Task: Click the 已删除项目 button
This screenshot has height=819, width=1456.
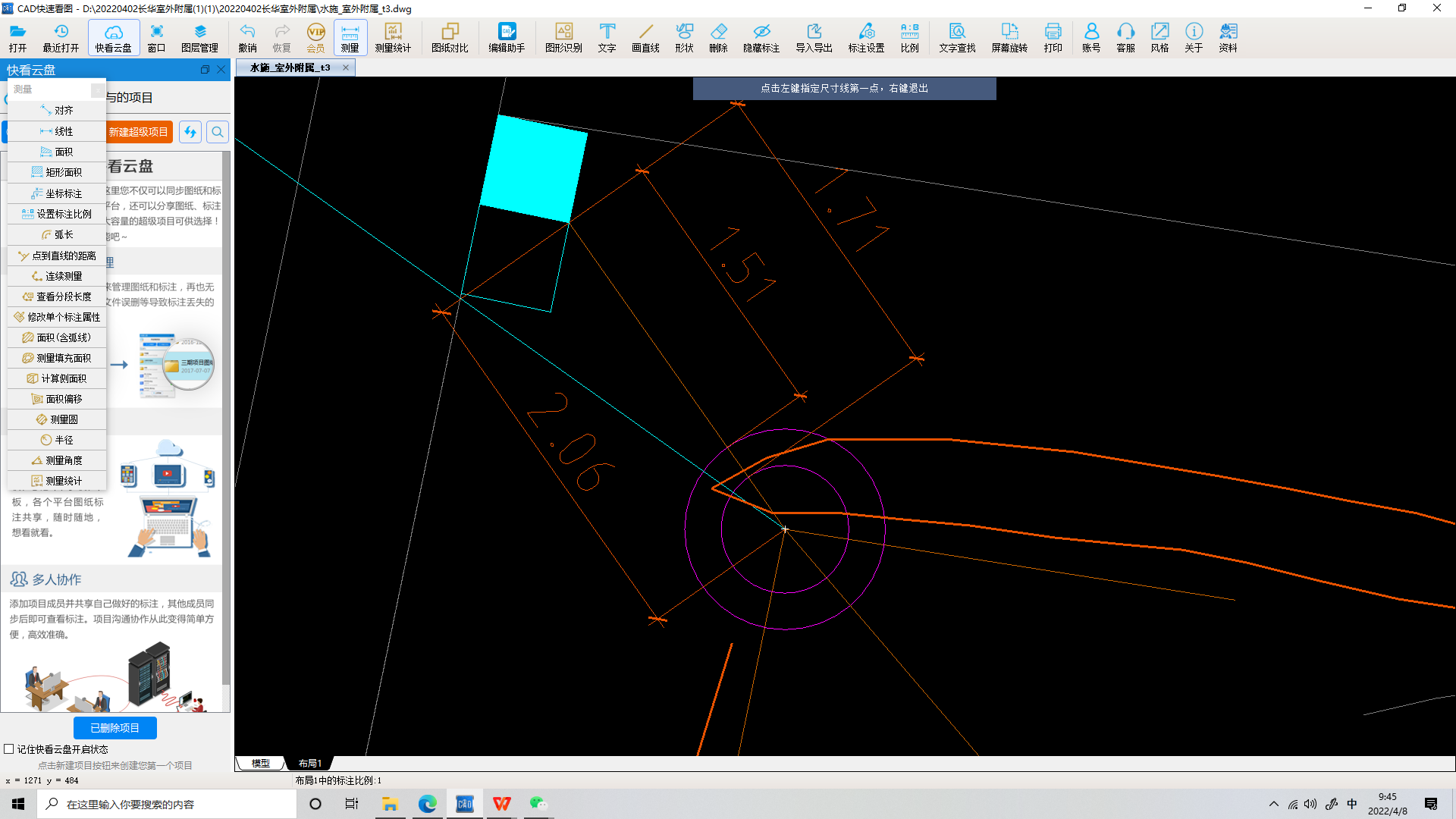Action: coord(115,728)
